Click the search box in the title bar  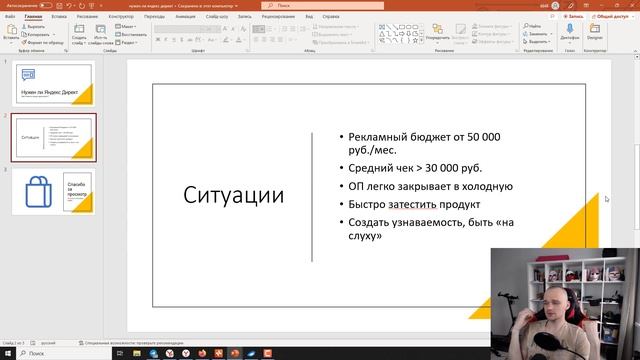coord(322,6)
